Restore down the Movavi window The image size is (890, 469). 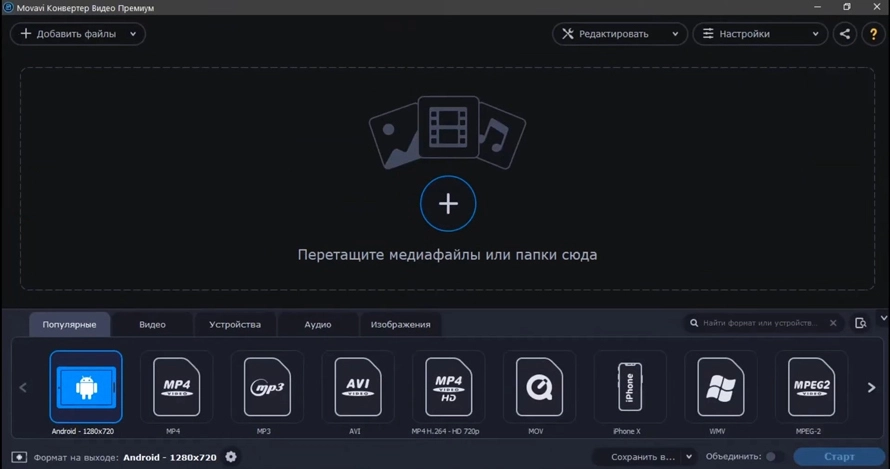tap(847, 7)
